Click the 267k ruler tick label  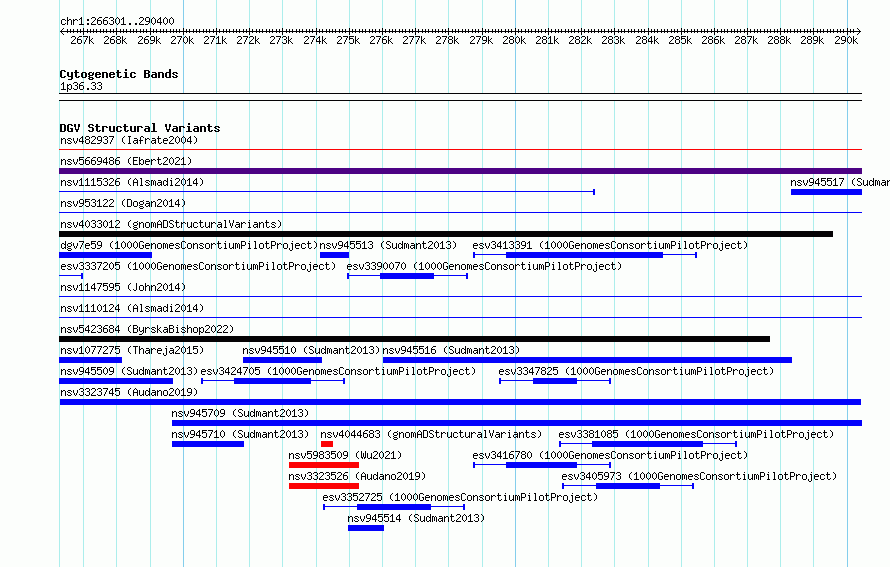coord(82,40)
